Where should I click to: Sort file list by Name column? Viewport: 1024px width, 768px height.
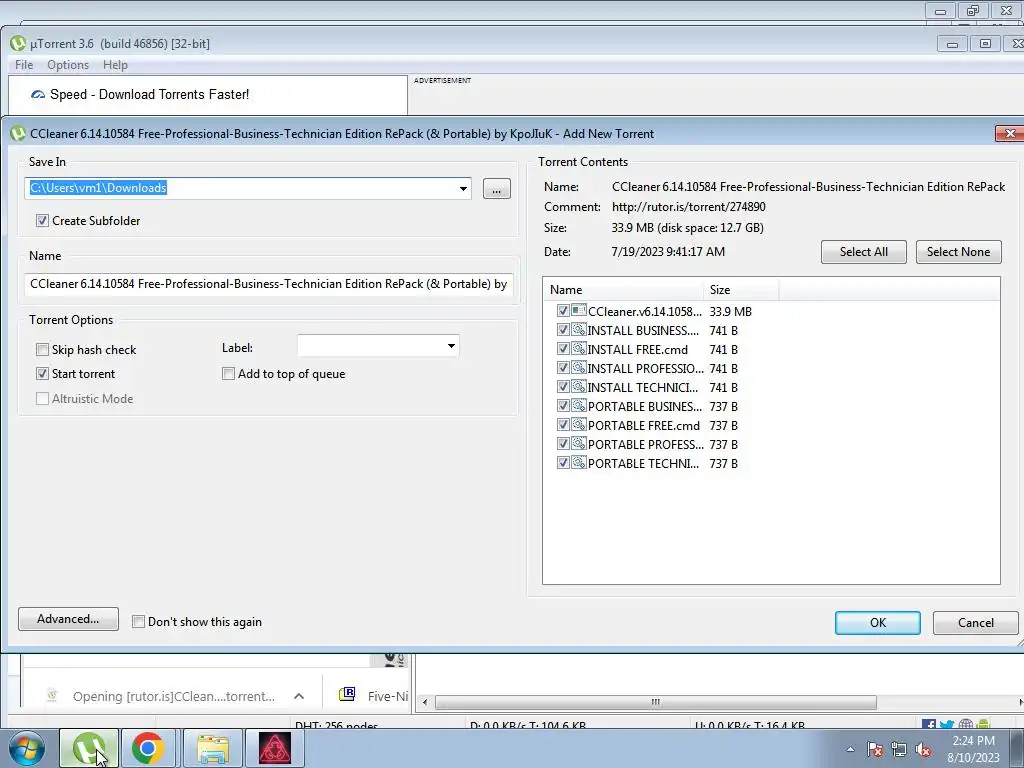[623, 289]
